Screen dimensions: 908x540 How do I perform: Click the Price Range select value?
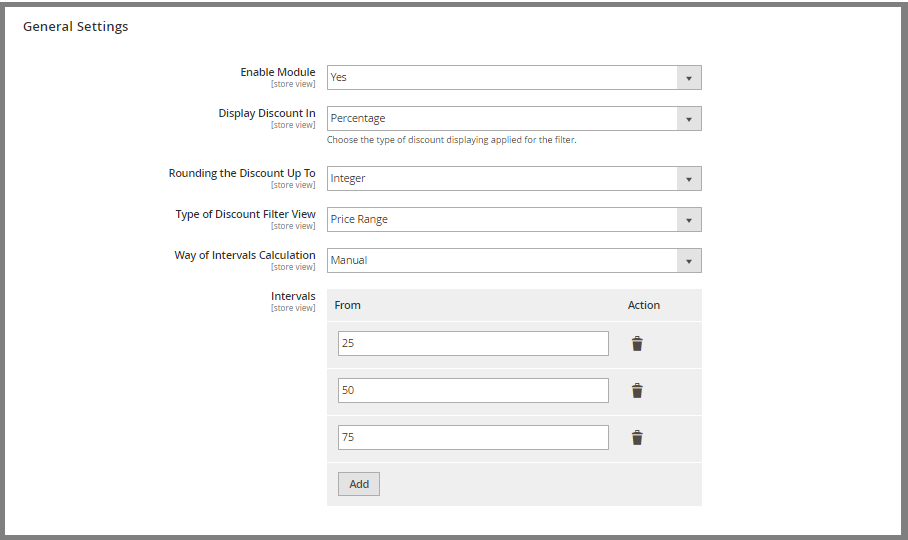coord(359,219)
